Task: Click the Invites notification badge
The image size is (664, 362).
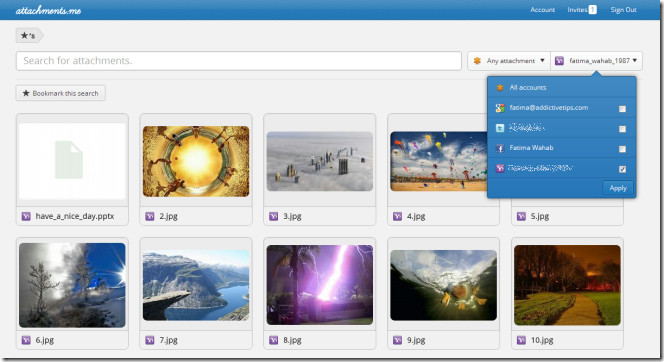Action: tap(592, 10)
